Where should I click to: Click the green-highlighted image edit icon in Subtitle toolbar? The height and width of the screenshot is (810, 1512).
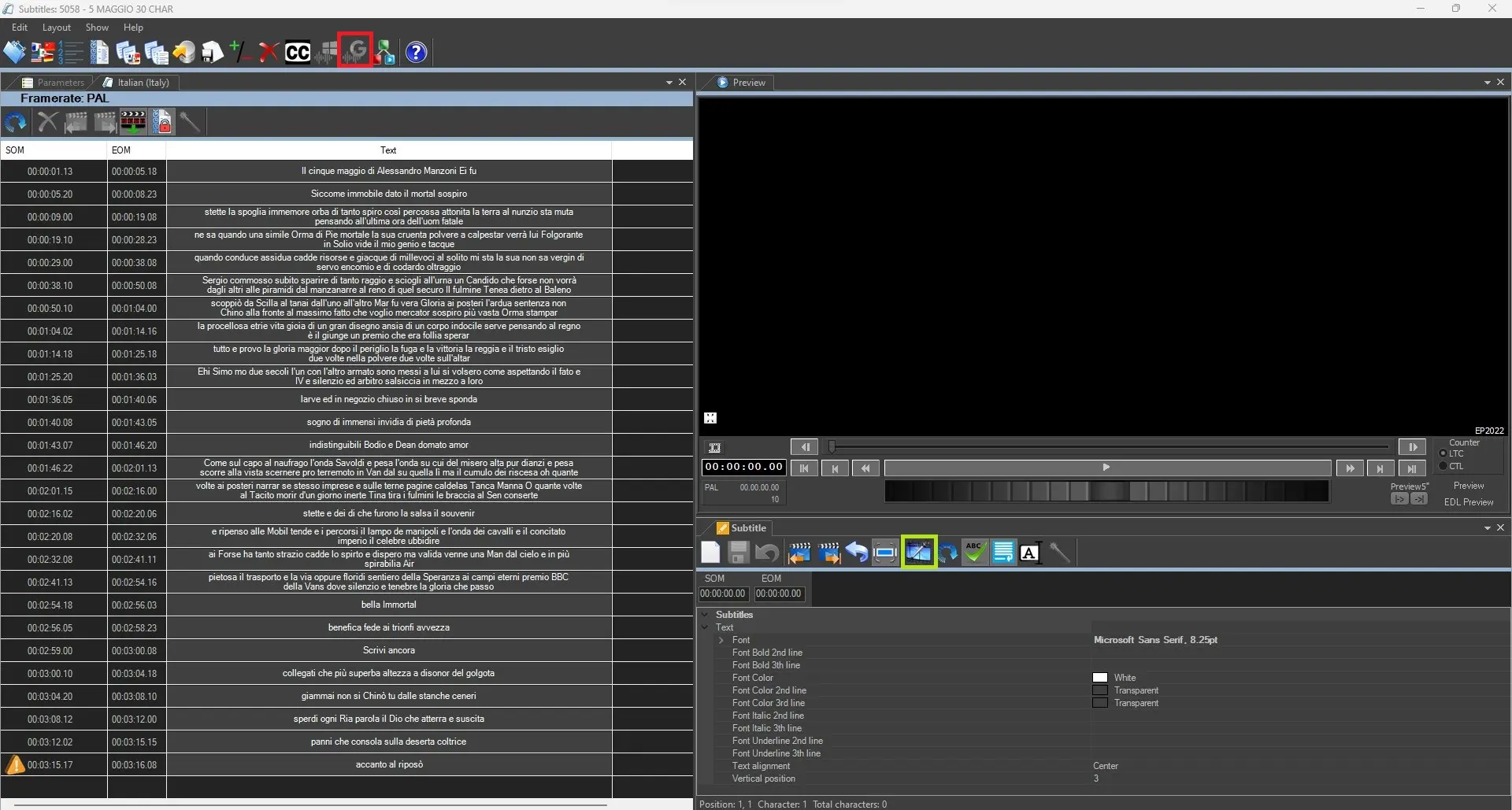click(918, 553)
